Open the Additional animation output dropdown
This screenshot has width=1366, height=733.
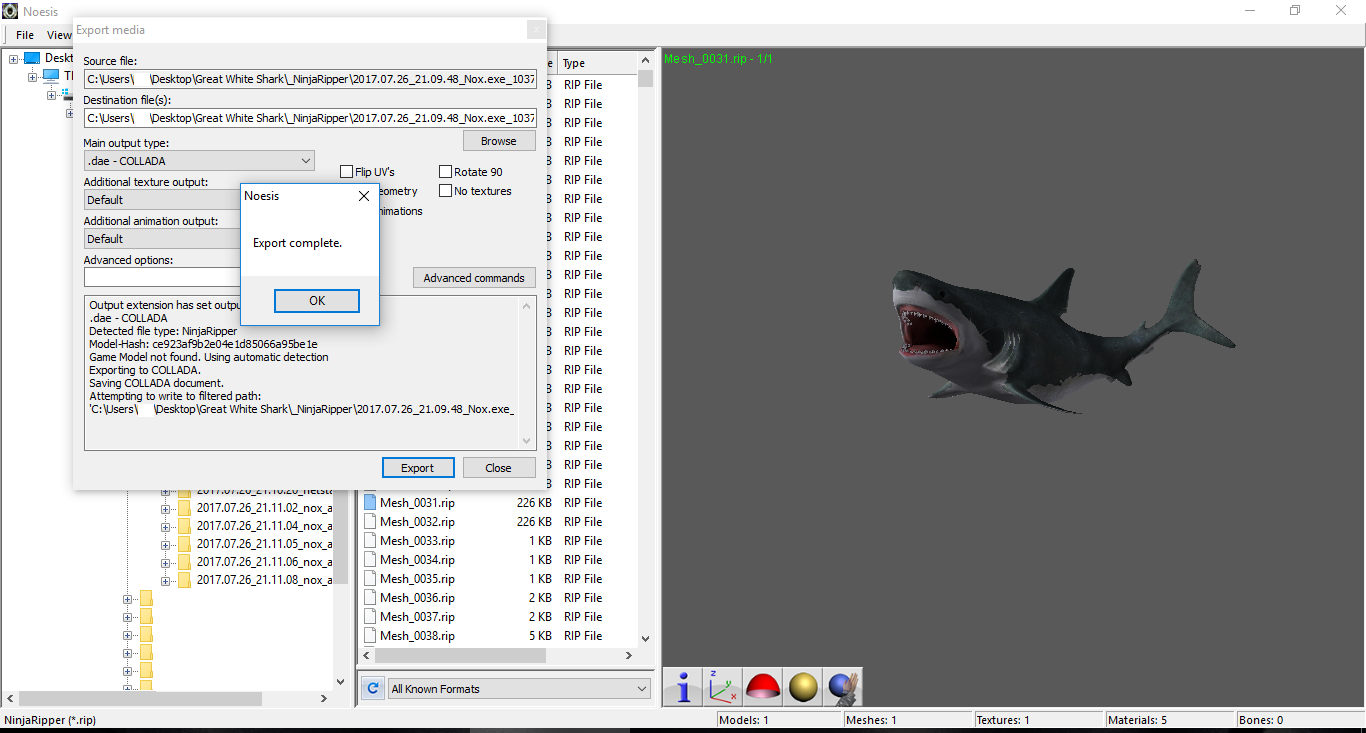click(x=162, y=239)
